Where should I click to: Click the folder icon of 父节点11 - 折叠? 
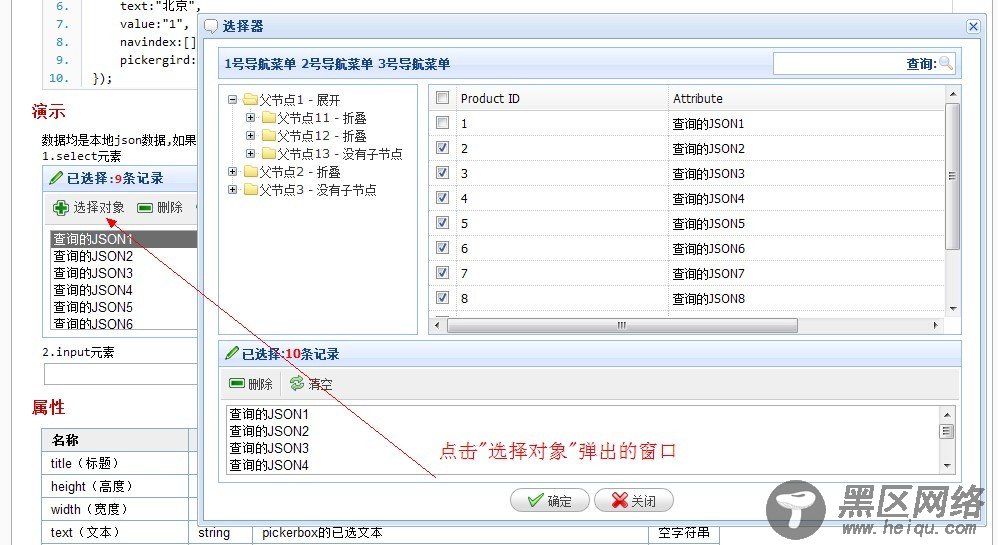tap(268, 118)
